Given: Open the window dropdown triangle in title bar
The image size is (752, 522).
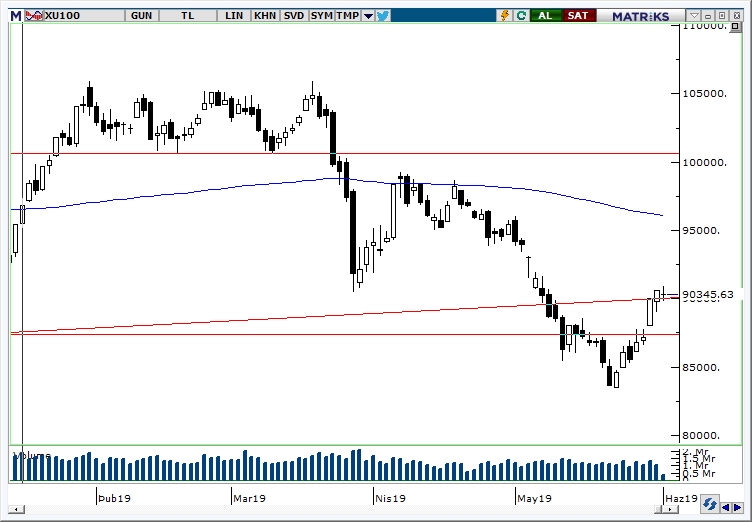Looking at the screenshot, I should 694,16.
